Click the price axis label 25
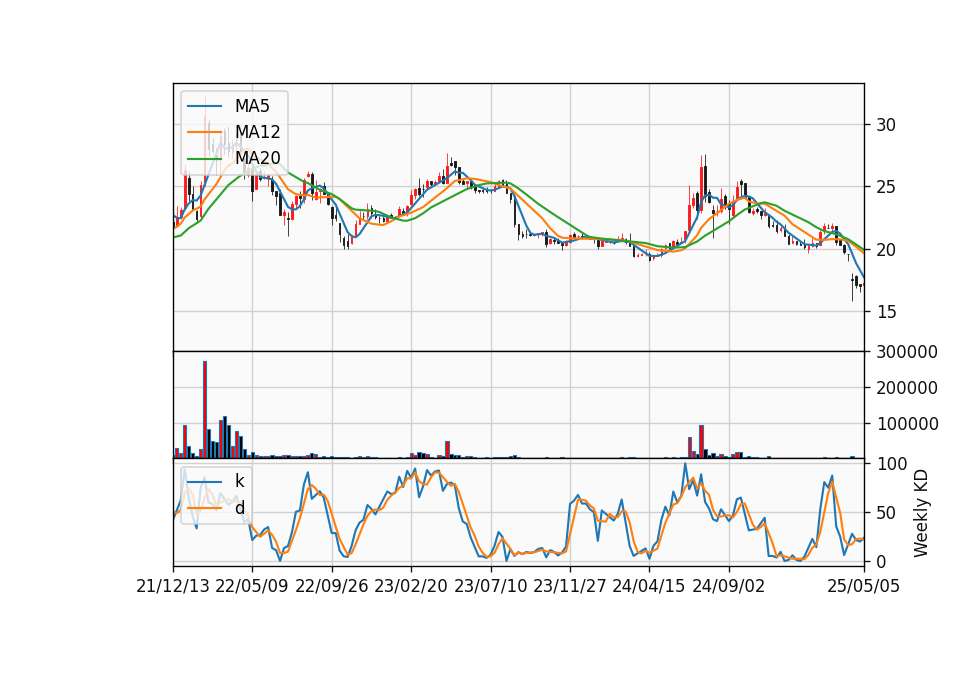Image resolution: width=960 pixels, height=690 pixels. [886, 187]
